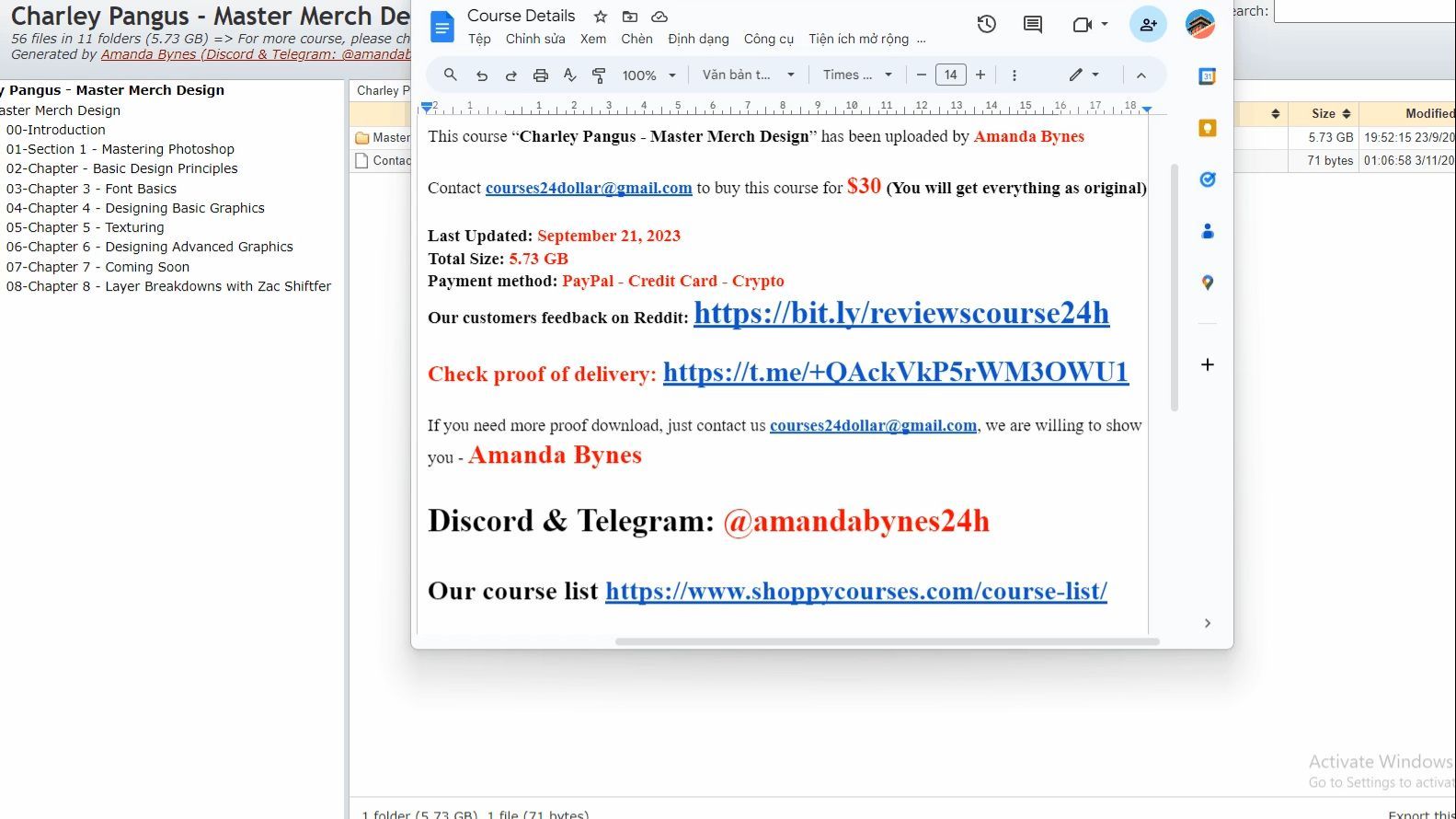Open the Google Docs home icon
The image size is (1456, 819).
[x=442, y=27]
